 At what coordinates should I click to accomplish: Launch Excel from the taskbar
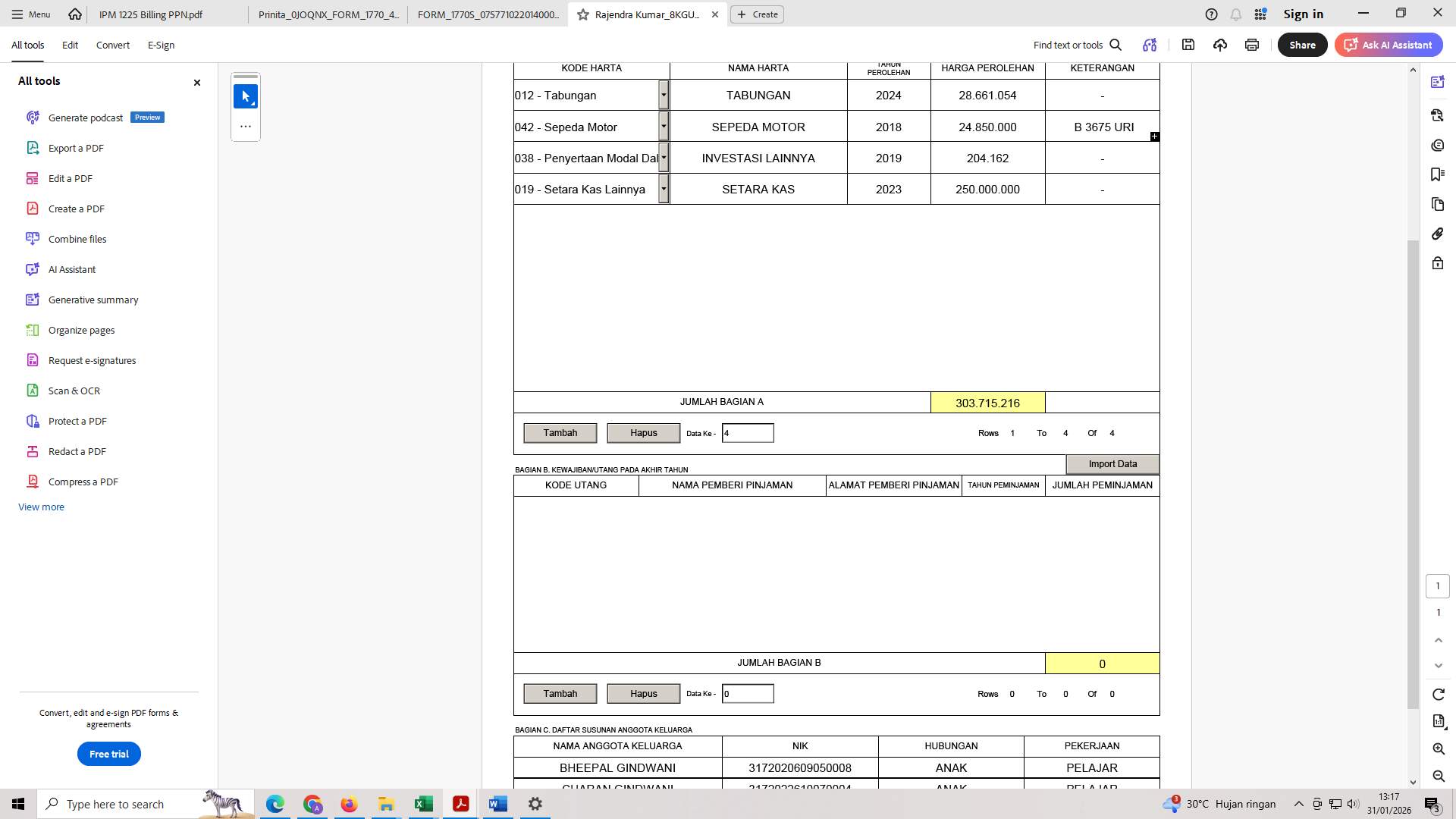click(x=423, y=804)
